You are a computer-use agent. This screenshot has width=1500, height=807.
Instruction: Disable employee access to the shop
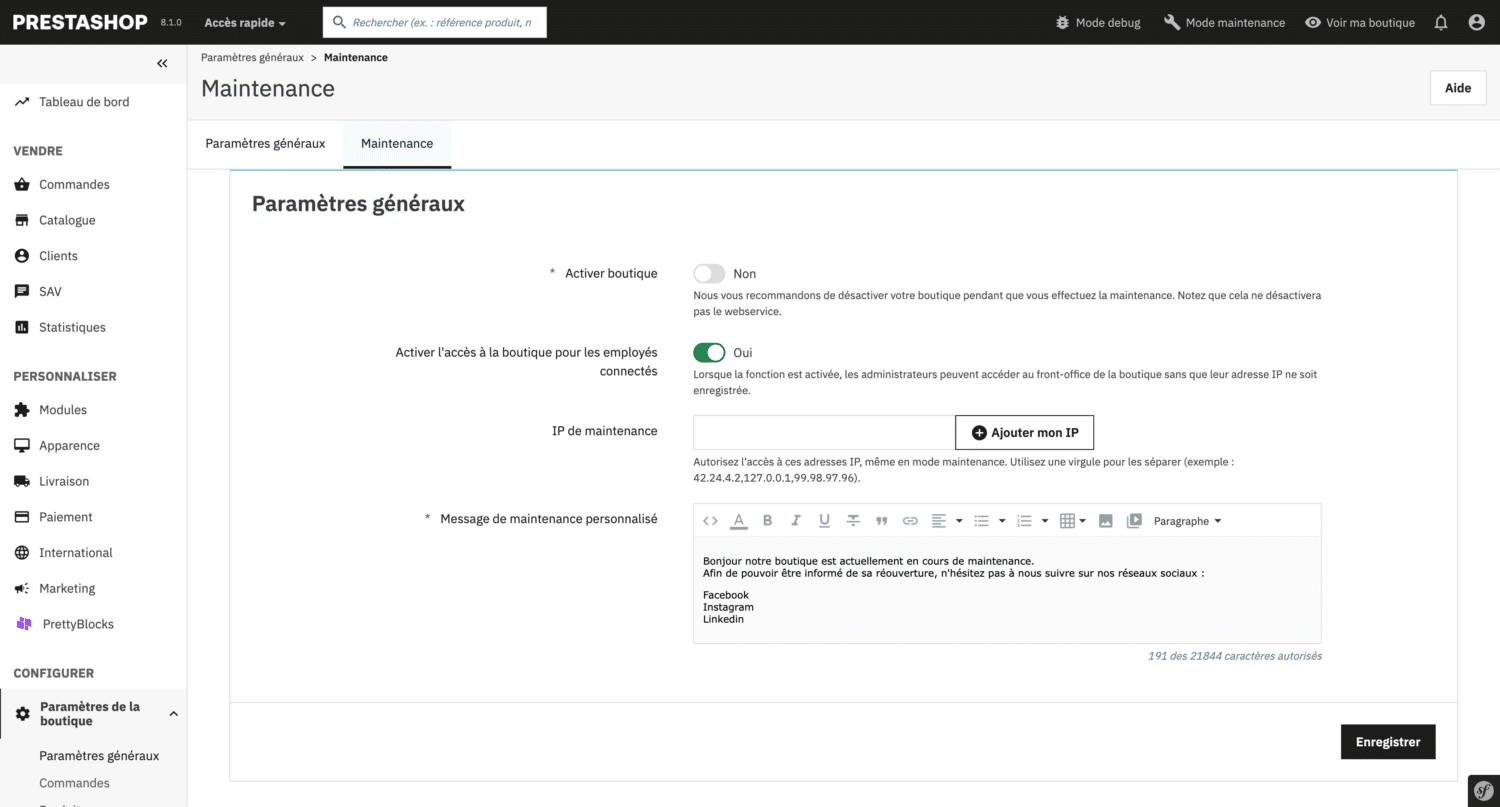click(x=709, y=352)
